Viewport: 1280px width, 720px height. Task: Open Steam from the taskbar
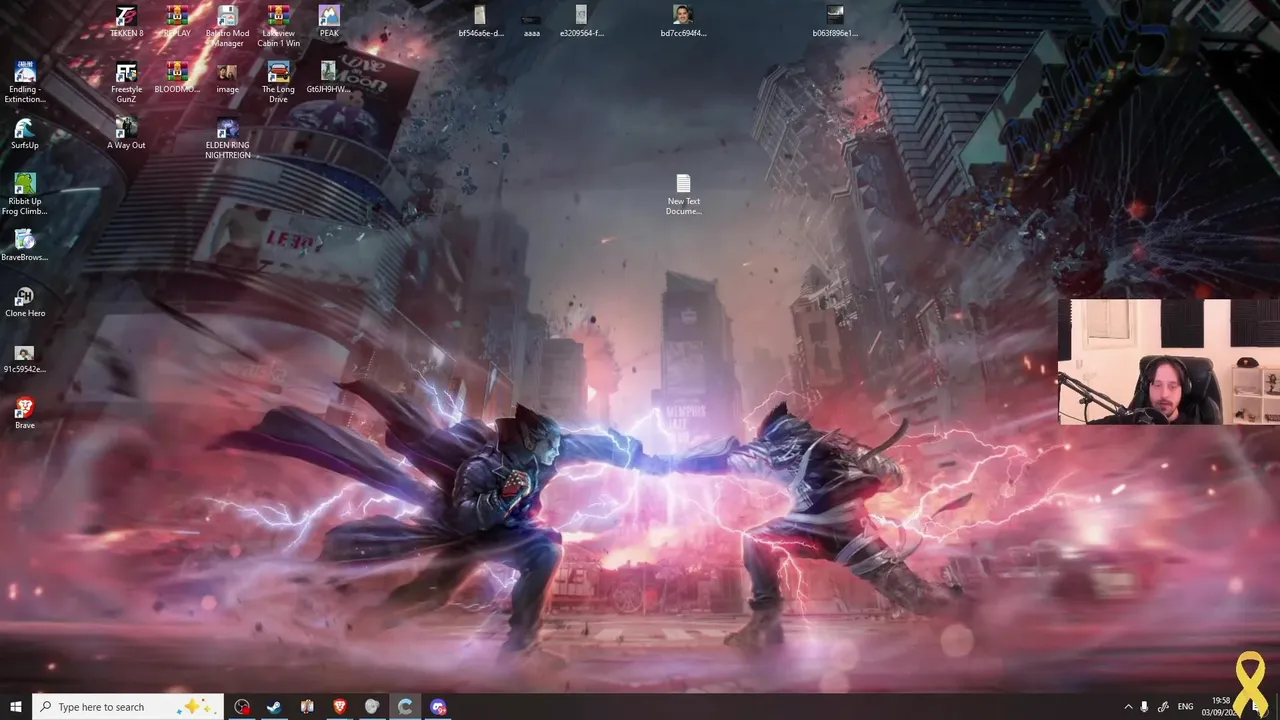pyautogui.click(x=273, y=707)
